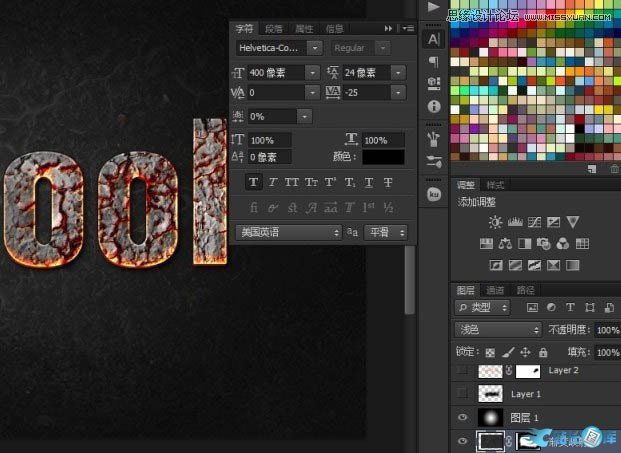
Task: Click the black text color swatch
Action: (x=384, y=157)
